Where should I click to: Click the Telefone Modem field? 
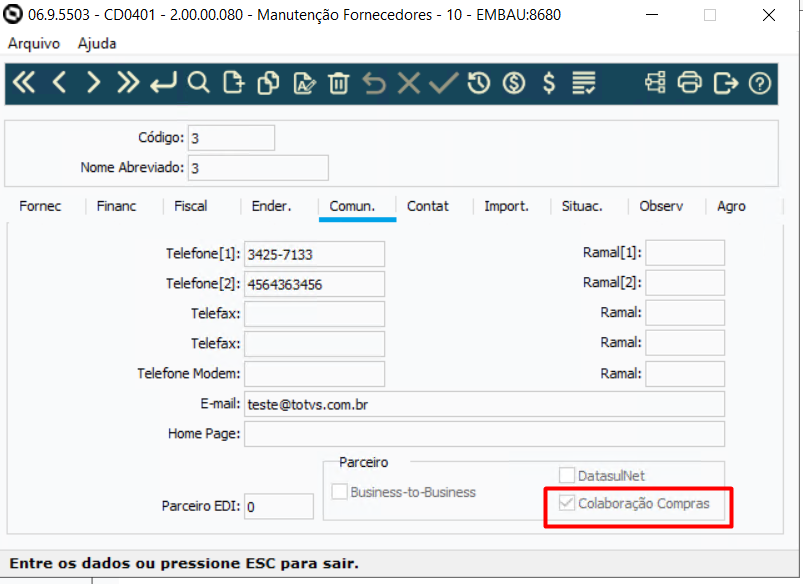click(314, 374)
